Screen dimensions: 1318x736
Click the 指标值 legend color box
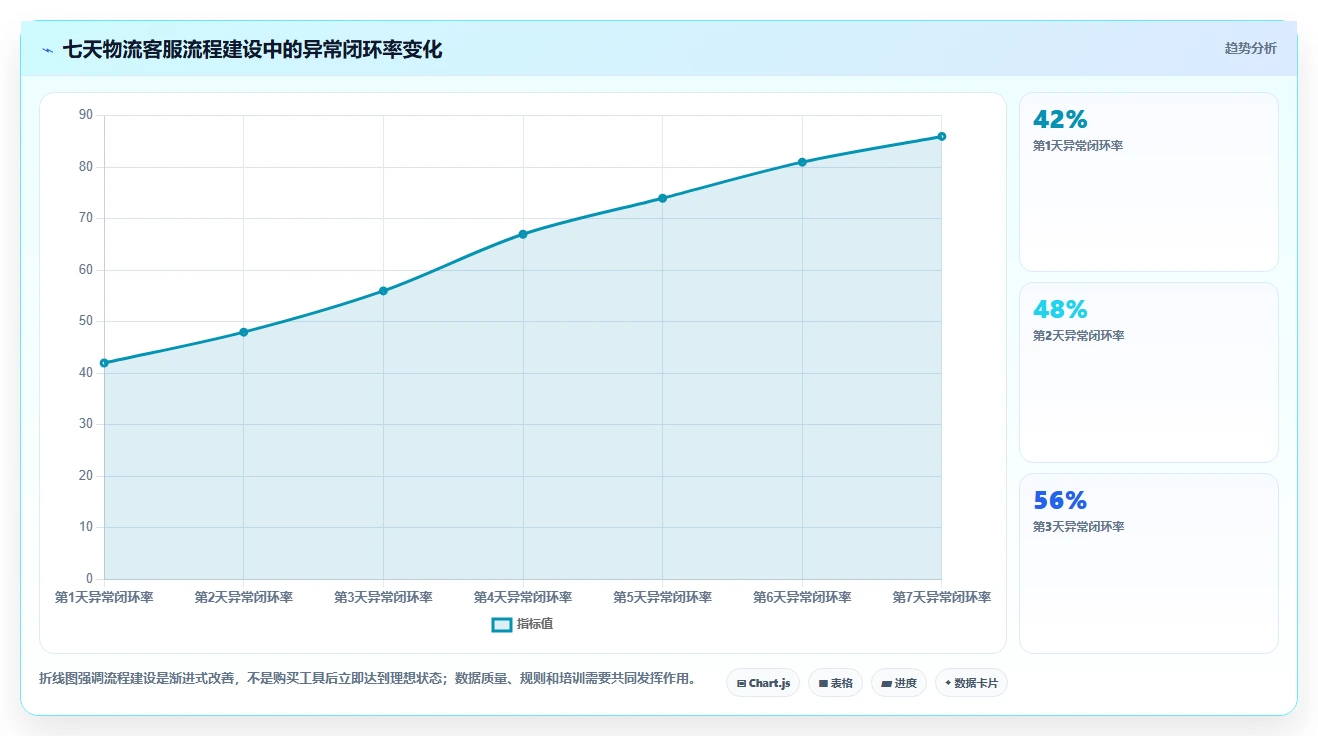click(x=502, y=625)
